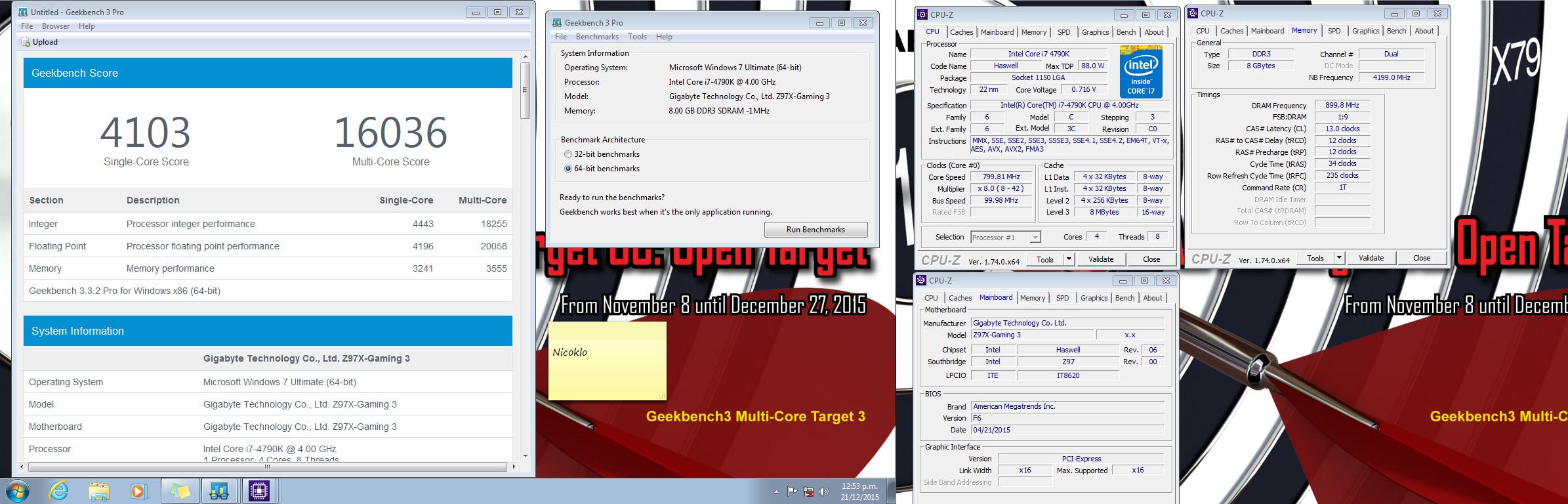Click Validate in CPU-Z processor window
This screenshot has height=504, width=1568.
point(1101,259)
